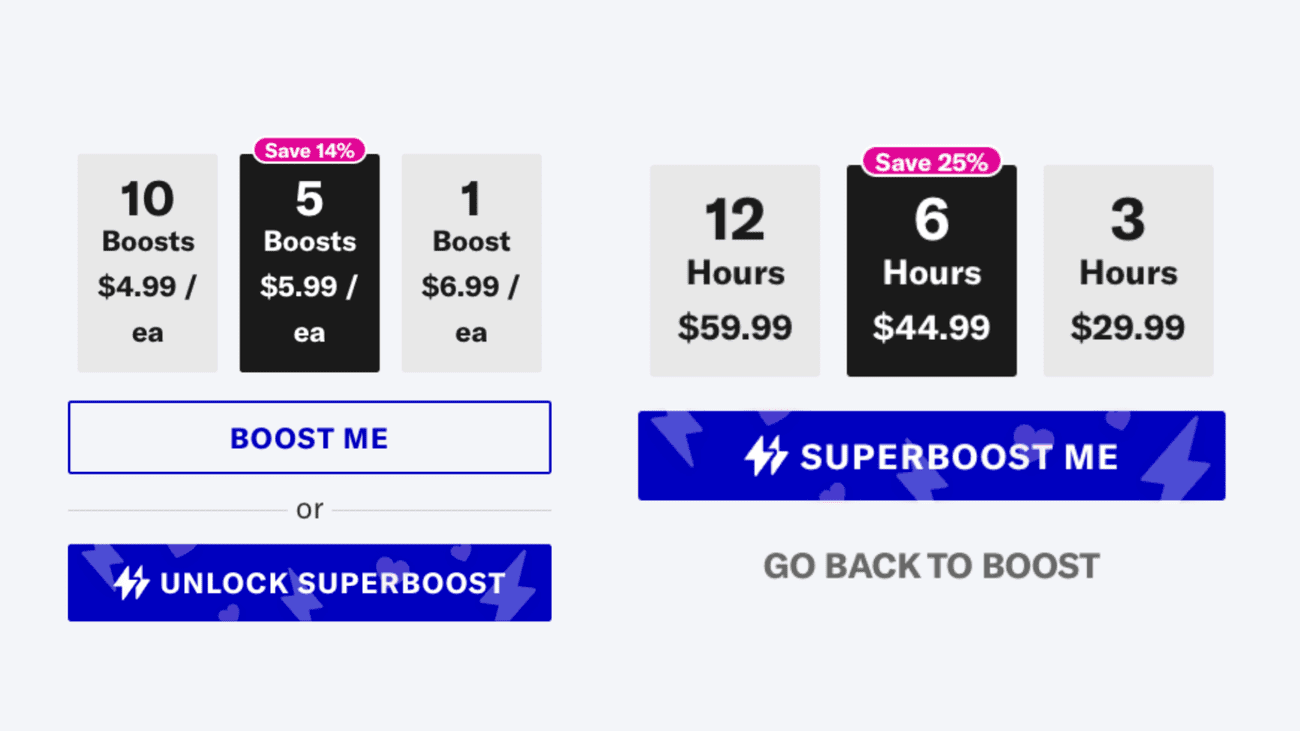
Task: Click the $44.99 price text
Action: click(931, 327)
